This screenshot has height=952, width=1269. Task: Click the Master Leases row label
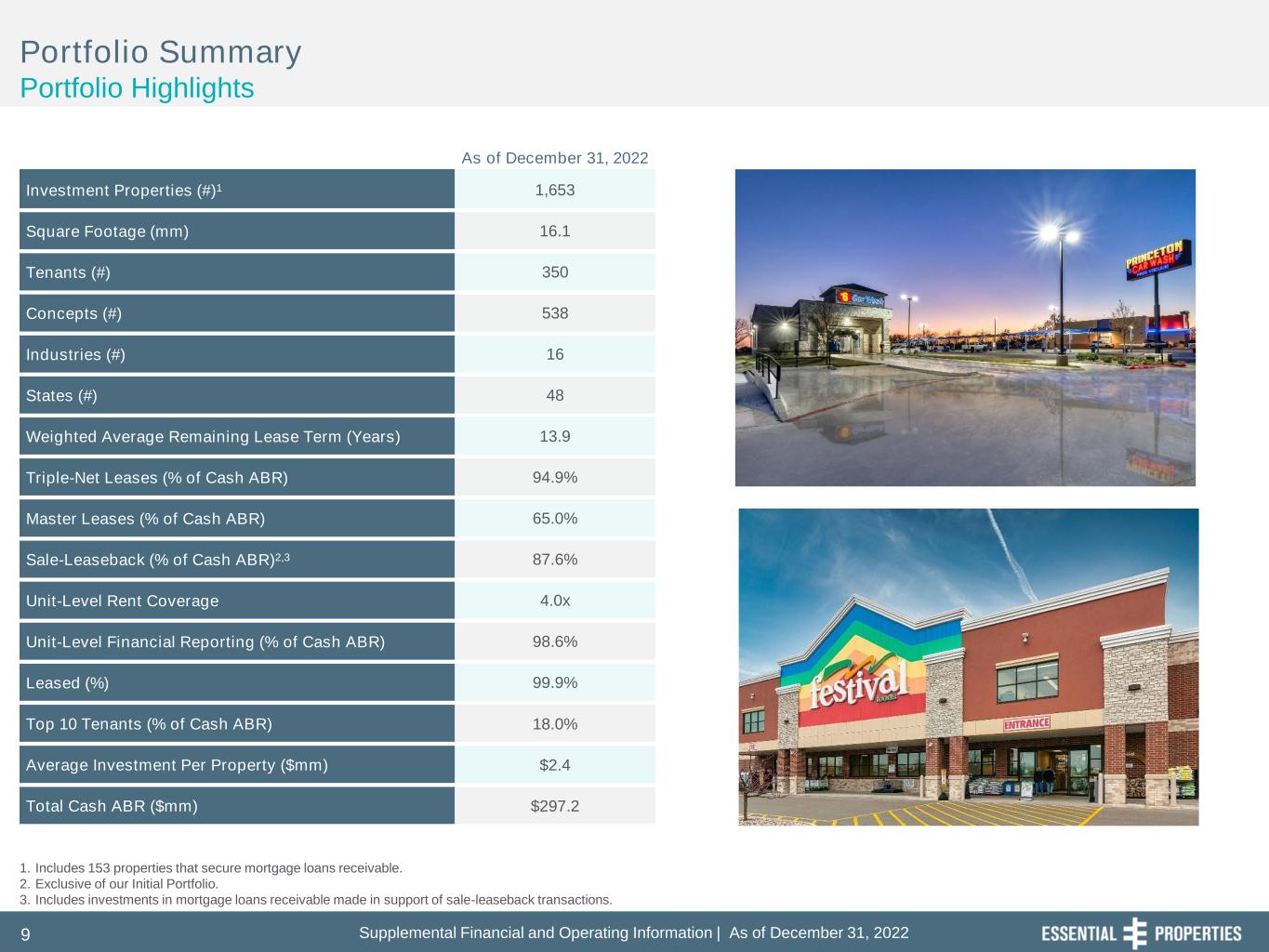tap(145, 519)
